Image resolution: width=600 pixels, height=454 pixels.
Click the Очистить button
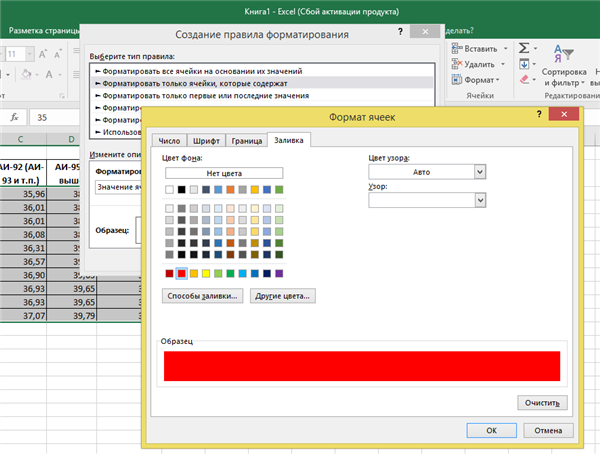point(542,403)
